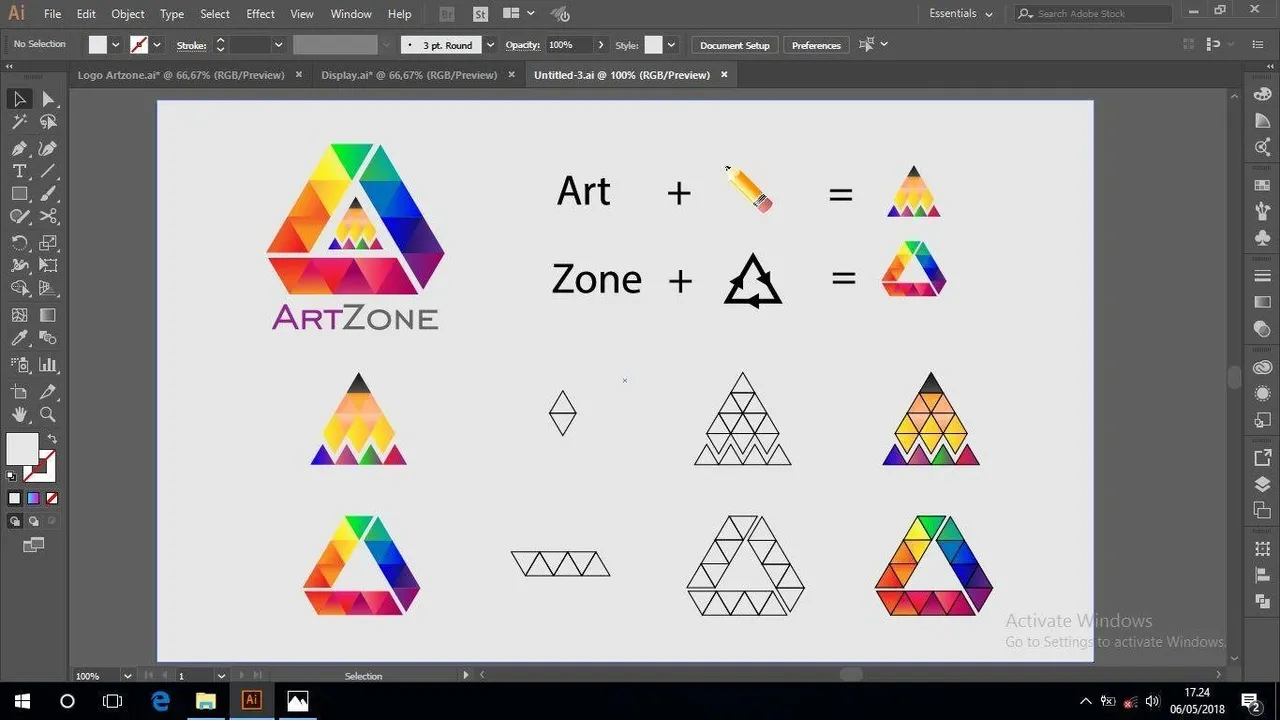Screen dimensions: 1280x720
Task: Set paint mode to Color
Action: (x=15, y=498)
